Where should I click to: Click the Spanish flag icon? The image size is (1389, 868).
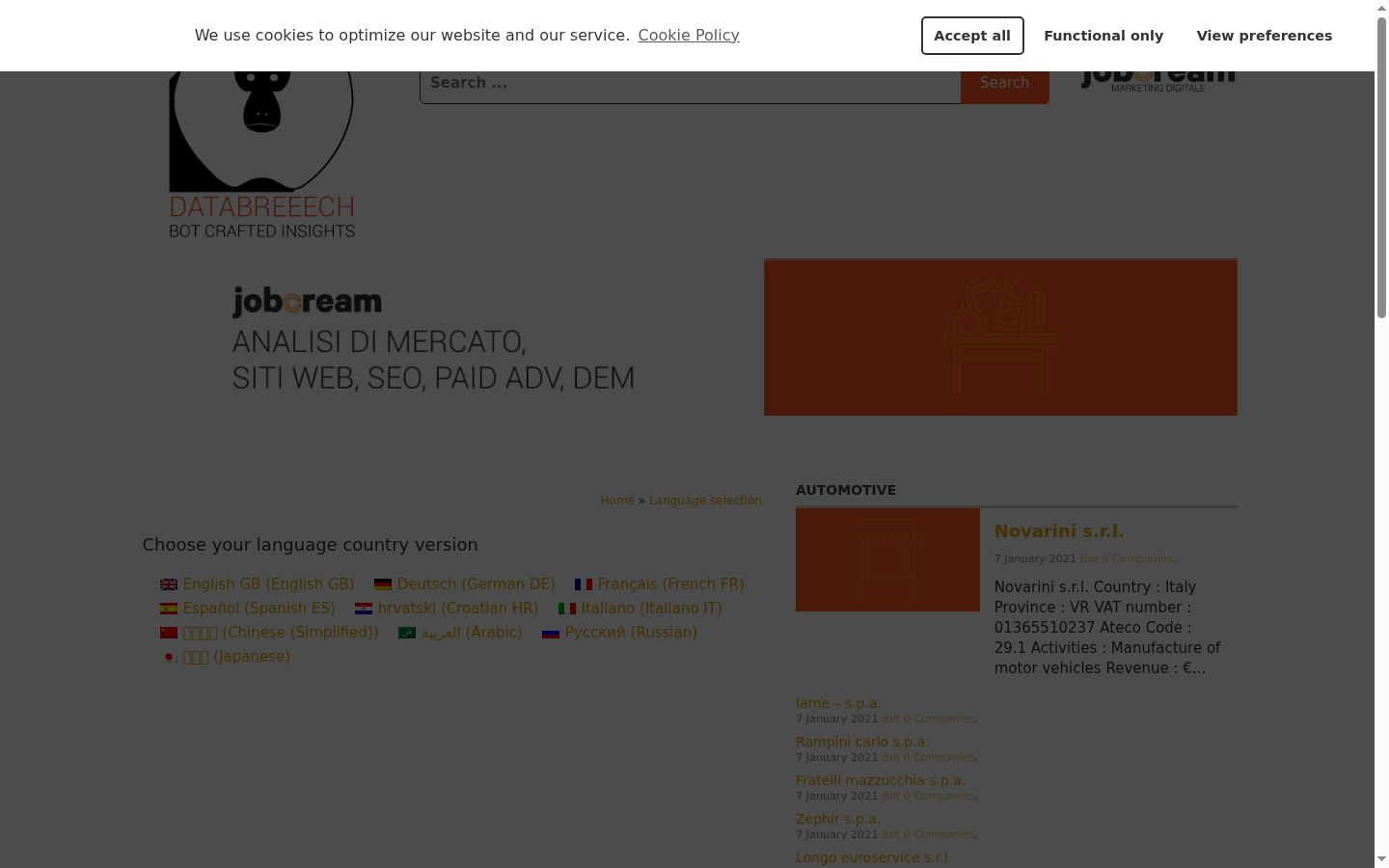click(169, 609)
